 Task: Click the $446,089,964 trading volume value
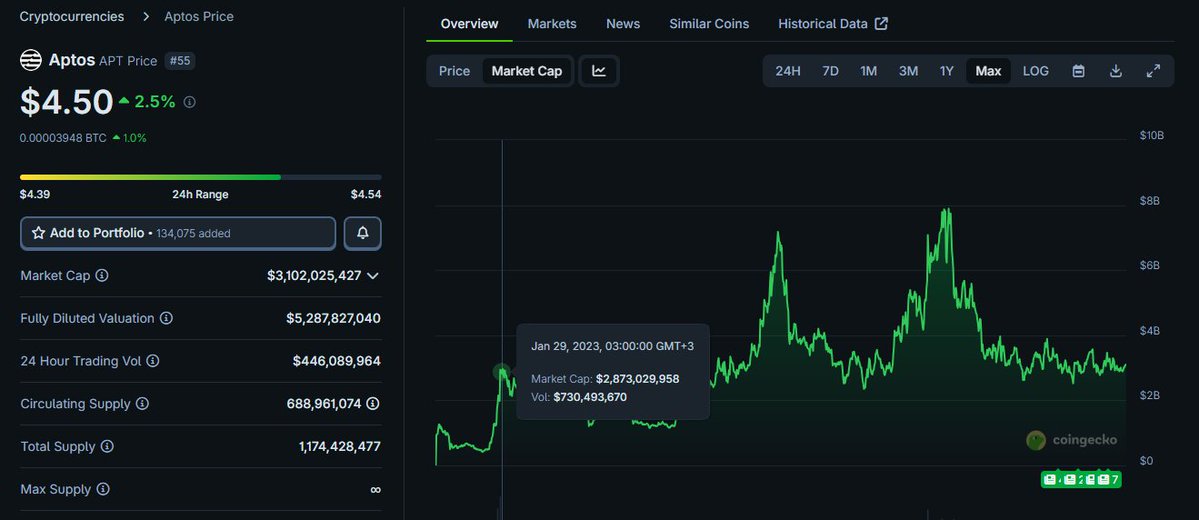tap(336, 361)
